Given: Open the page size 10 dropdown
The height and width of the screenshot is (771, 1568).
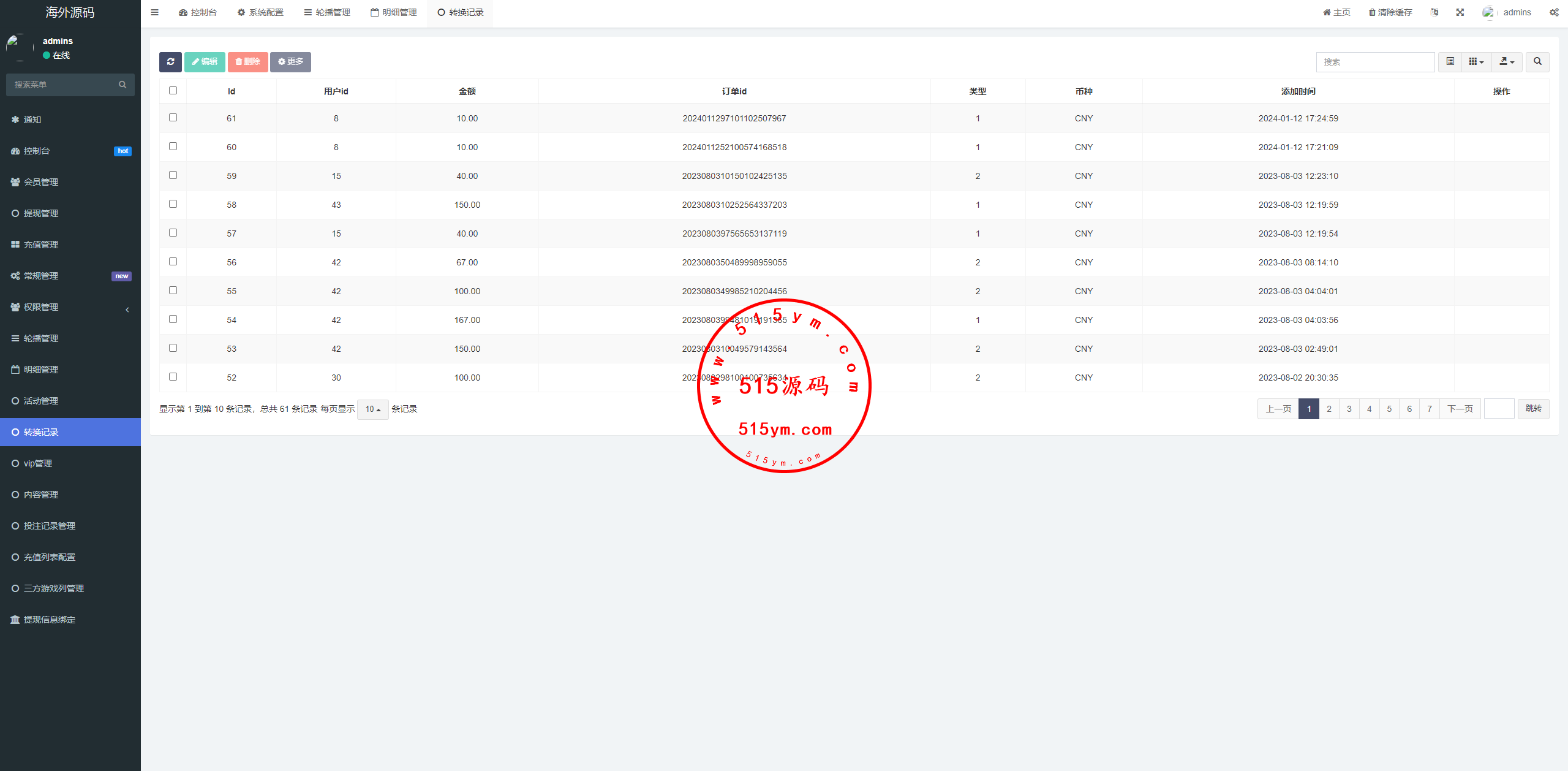Looking at the screenshot, I should pyautogui.click(x=372, y=409).
